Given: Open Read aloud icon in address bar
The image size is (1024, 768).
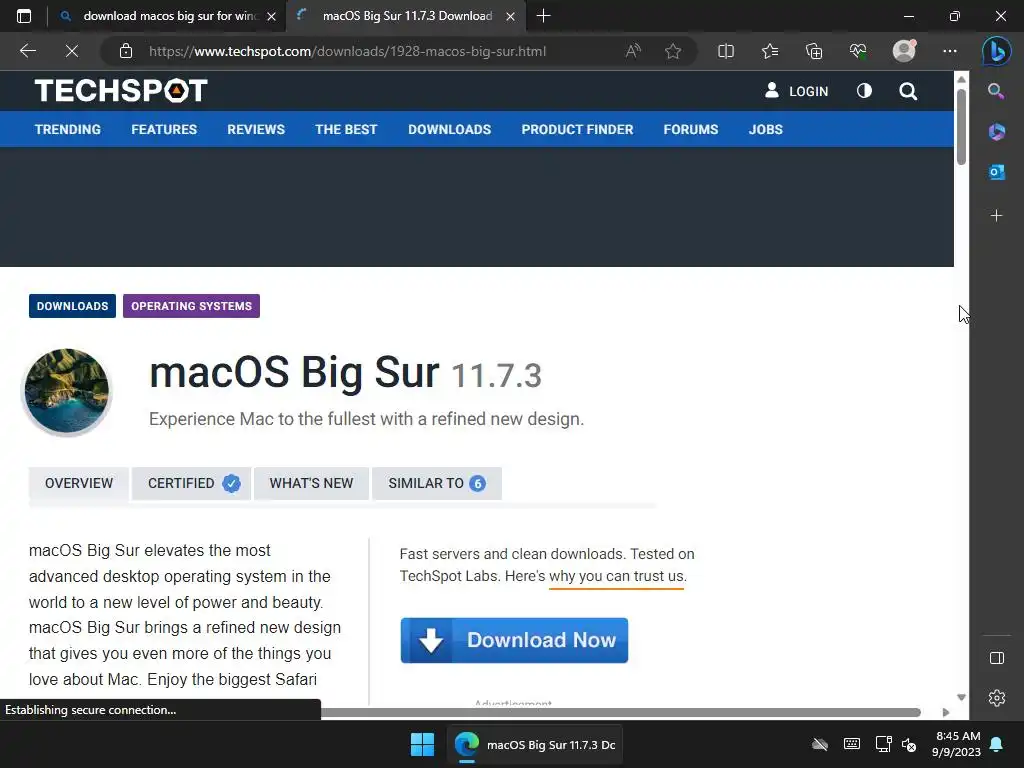Looking at the screenshot, I should [633, 51].
